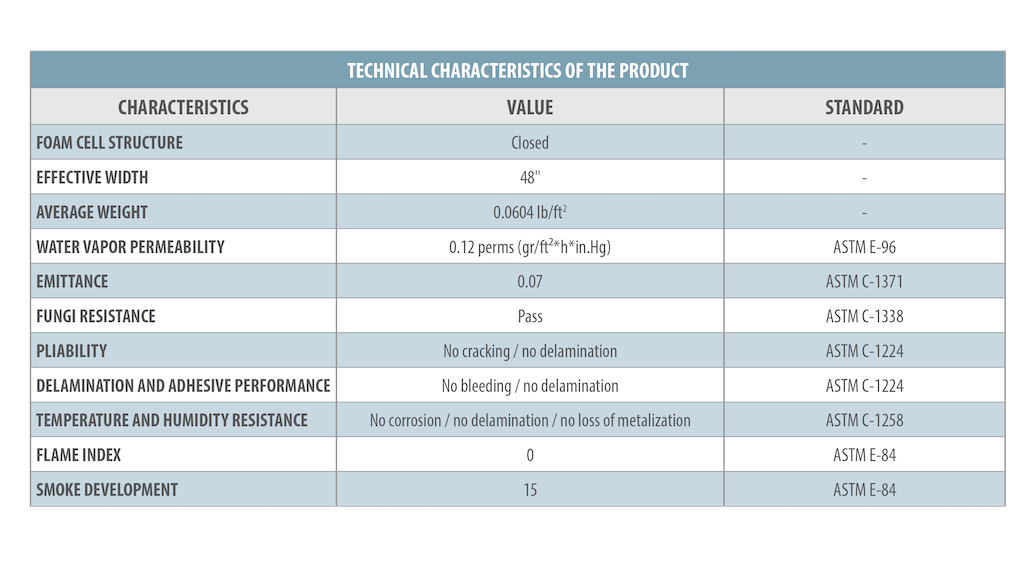Select the STANDARD column header
The image size is (1024, 585).
click(864, 107)
